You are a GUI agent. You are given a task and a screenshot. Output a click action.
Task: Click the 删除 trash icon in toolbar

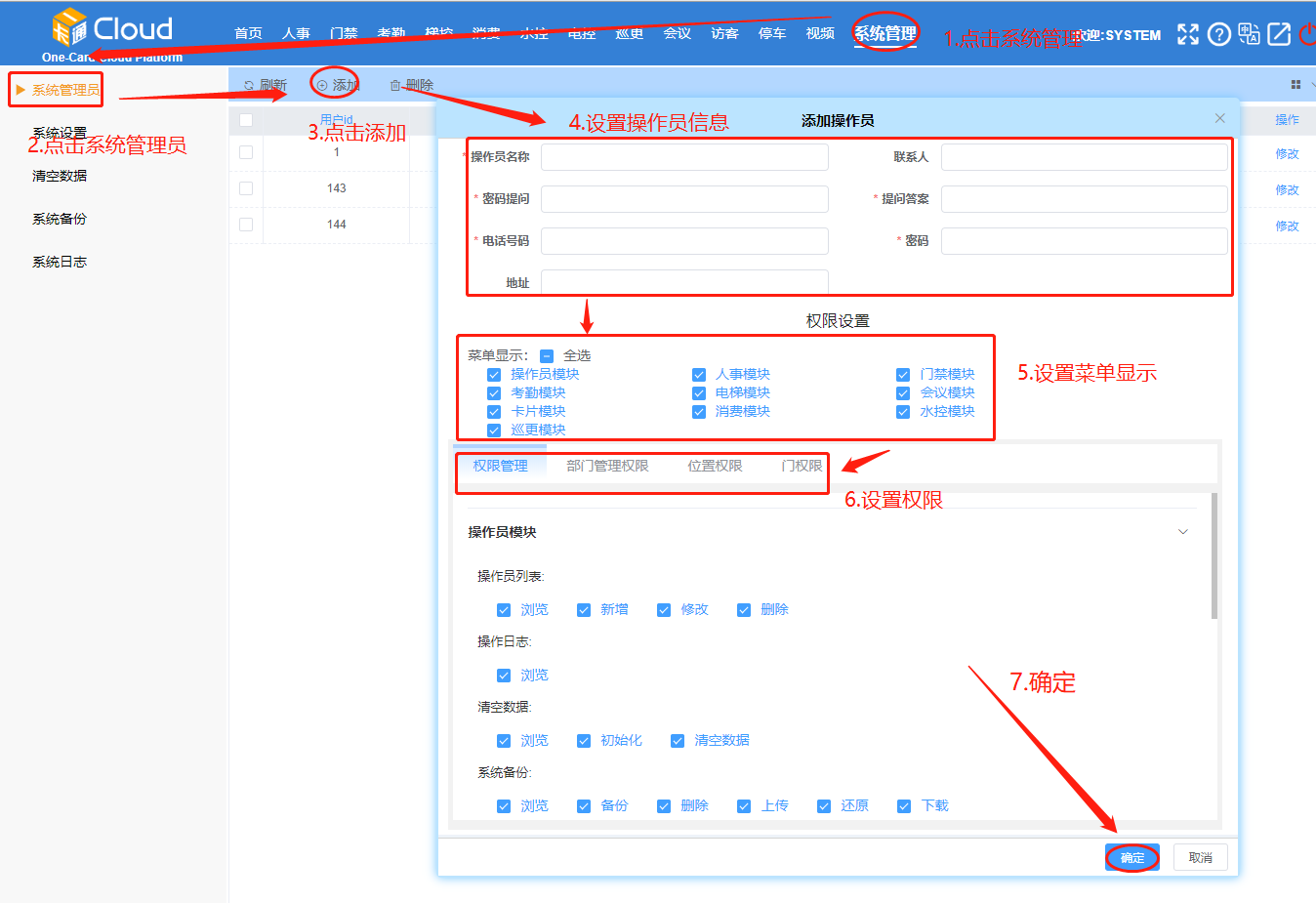click(395, 86)
